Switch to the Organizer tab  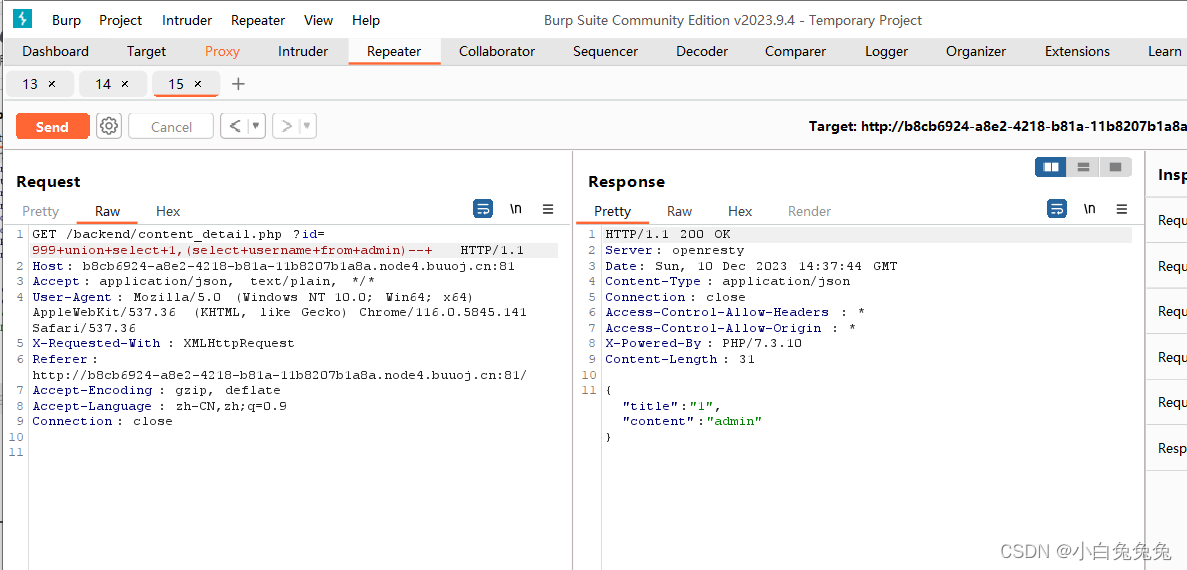pyautogui.click(x=976, y=51)
